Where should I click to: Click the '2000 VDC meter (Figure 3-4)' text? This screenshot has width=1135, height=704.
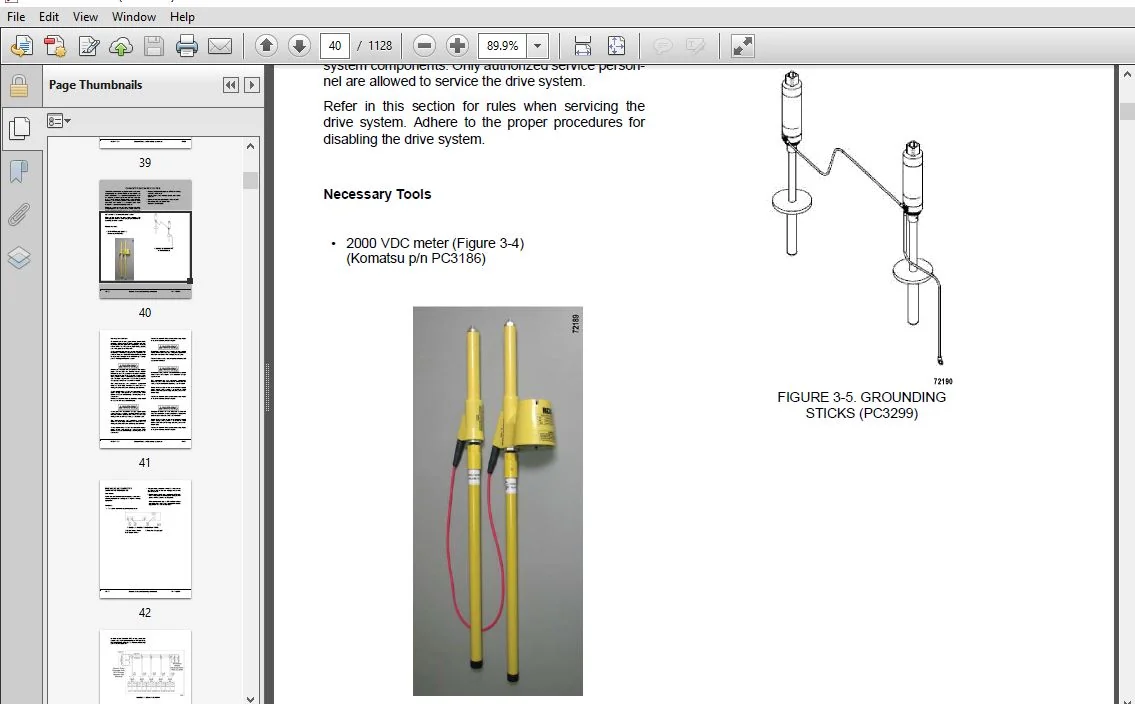click(435, 243)
